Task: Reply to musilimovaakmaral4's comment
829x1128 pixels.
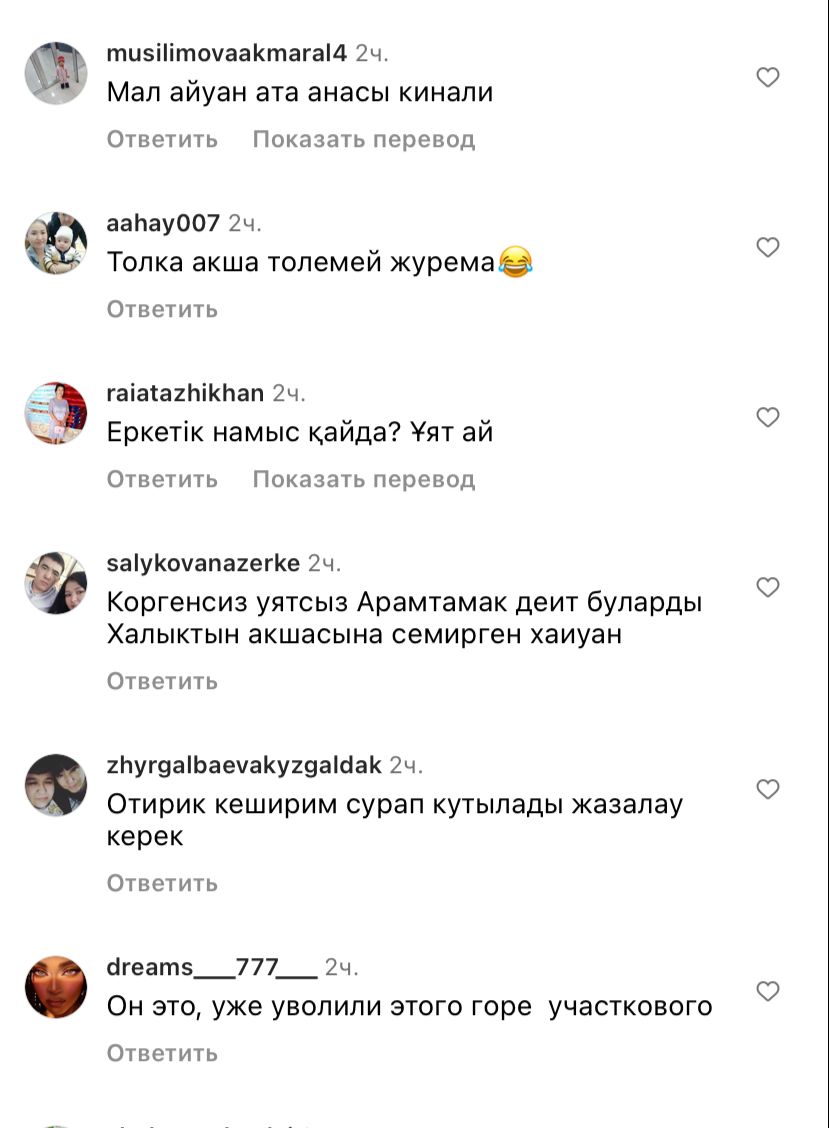Action: tap(162, 139)
